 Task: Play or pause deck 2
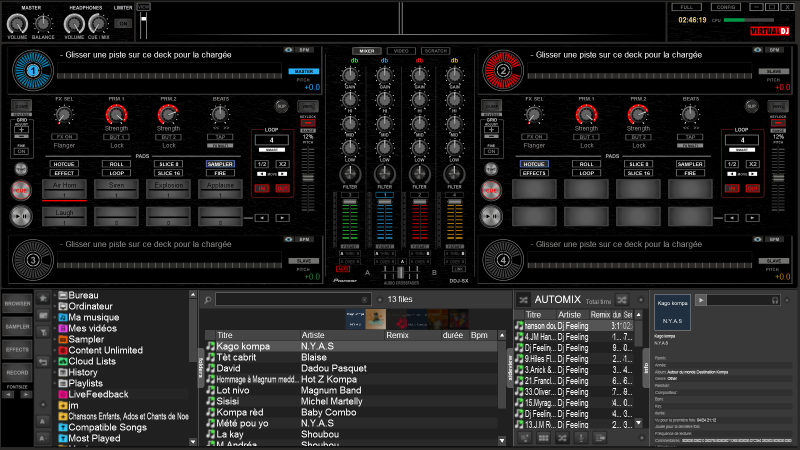click(x=491, y=216)
